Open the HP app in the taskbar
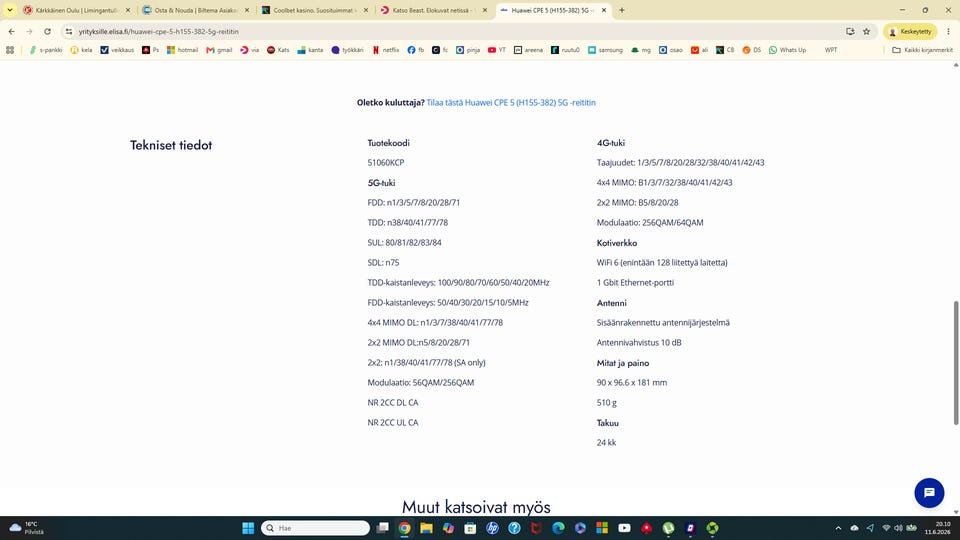Viewport: 960px width, 540px height. tap(492, 528)
